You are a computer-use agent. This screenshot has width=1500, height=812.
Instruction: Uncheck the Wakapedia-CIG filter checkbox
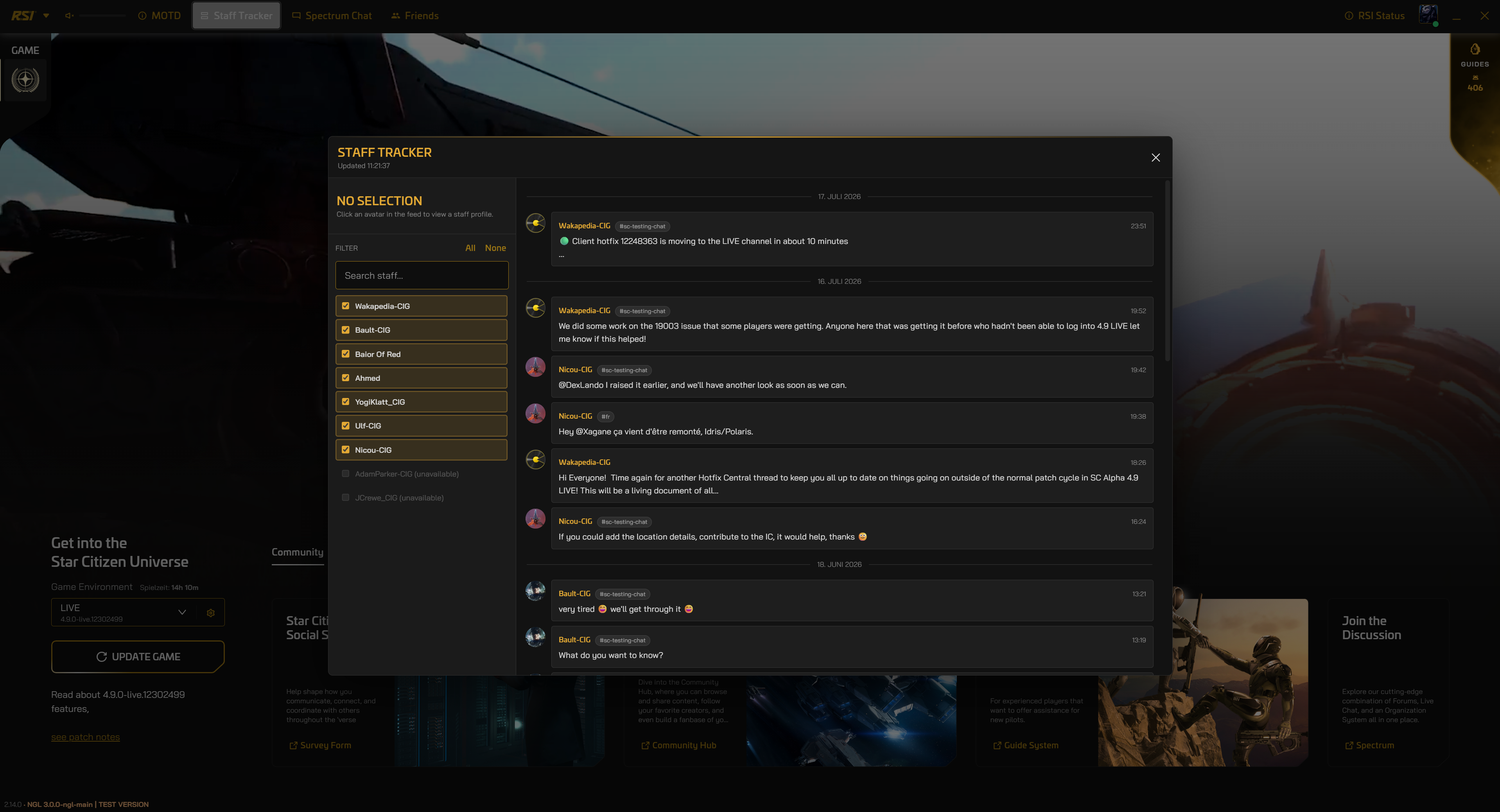click(345, 306)
